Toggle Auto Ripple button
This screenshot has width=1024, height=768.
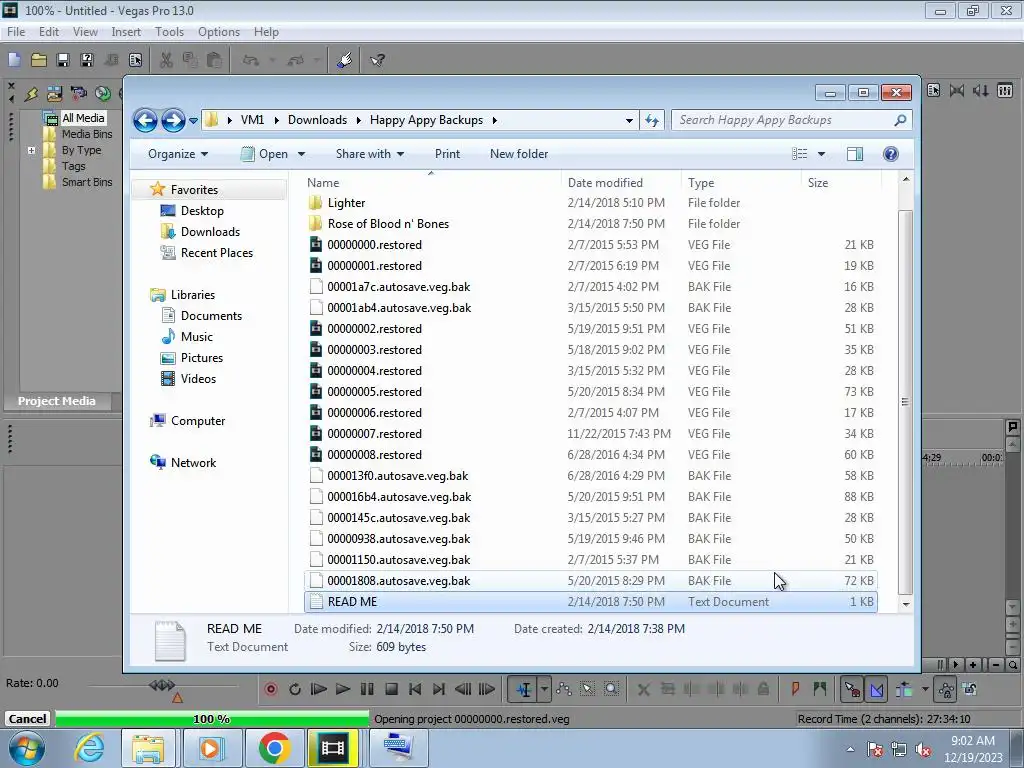[x=904, y=689]
